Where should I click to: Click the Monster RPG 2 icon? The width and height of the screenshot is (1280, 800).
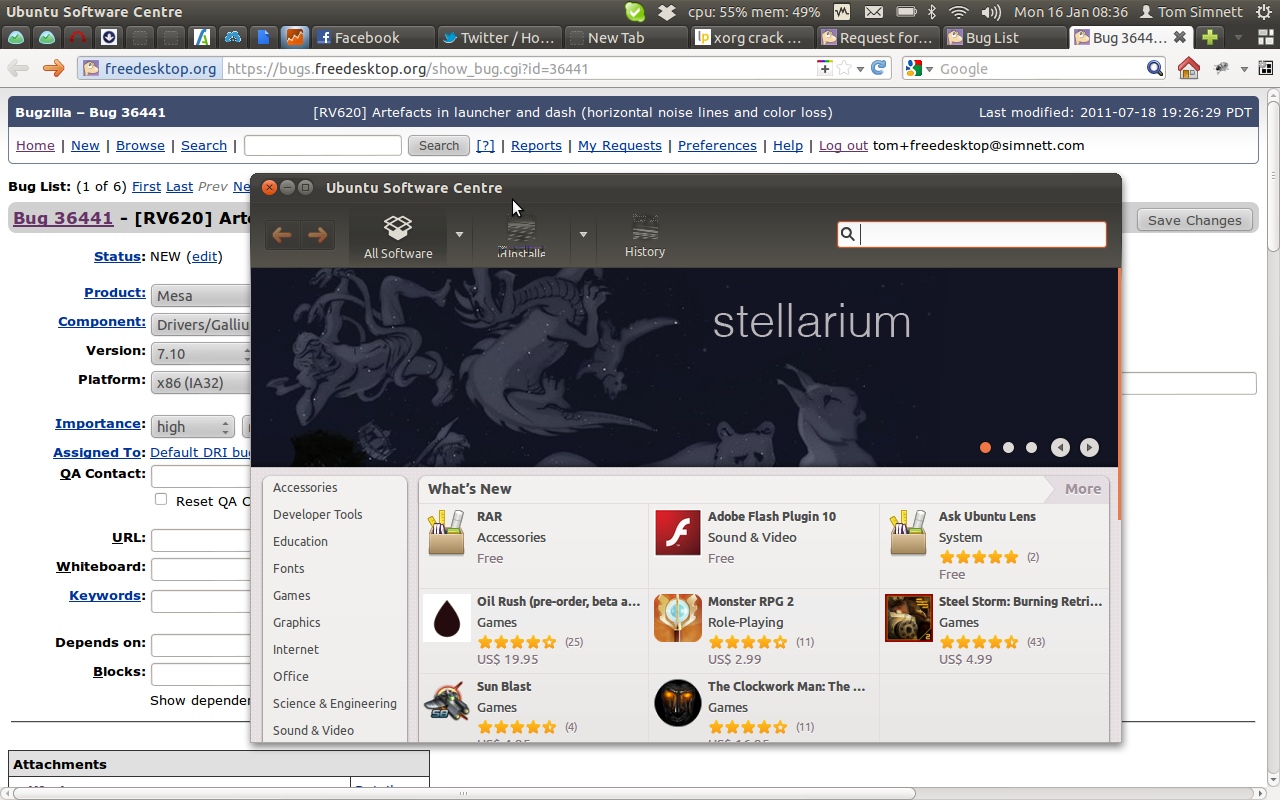(677, 618)
